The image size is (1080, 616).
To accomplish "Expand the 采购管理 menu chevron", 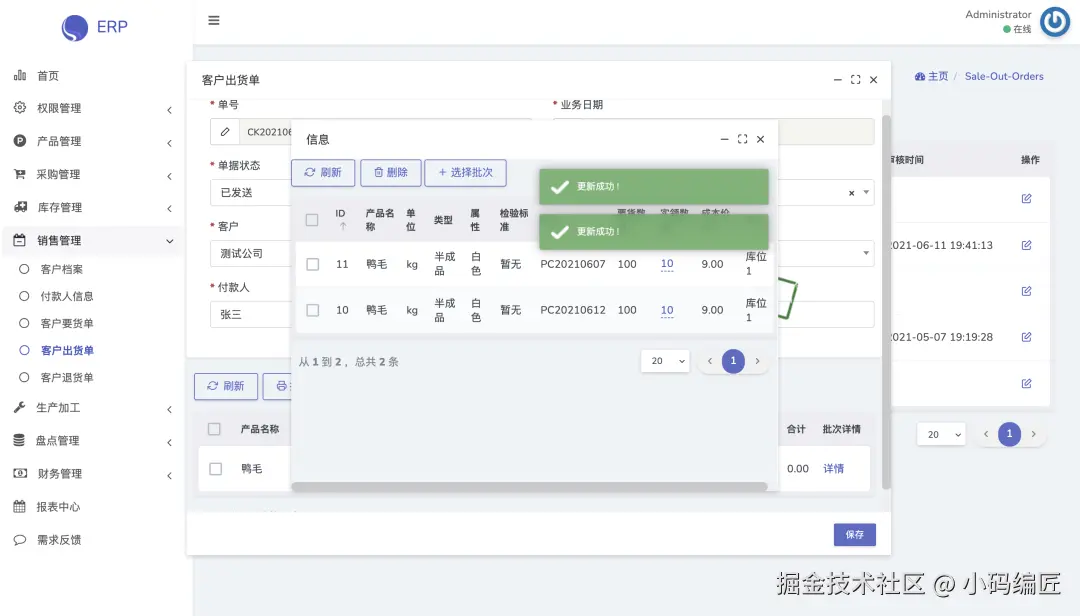I will point(169,176).
